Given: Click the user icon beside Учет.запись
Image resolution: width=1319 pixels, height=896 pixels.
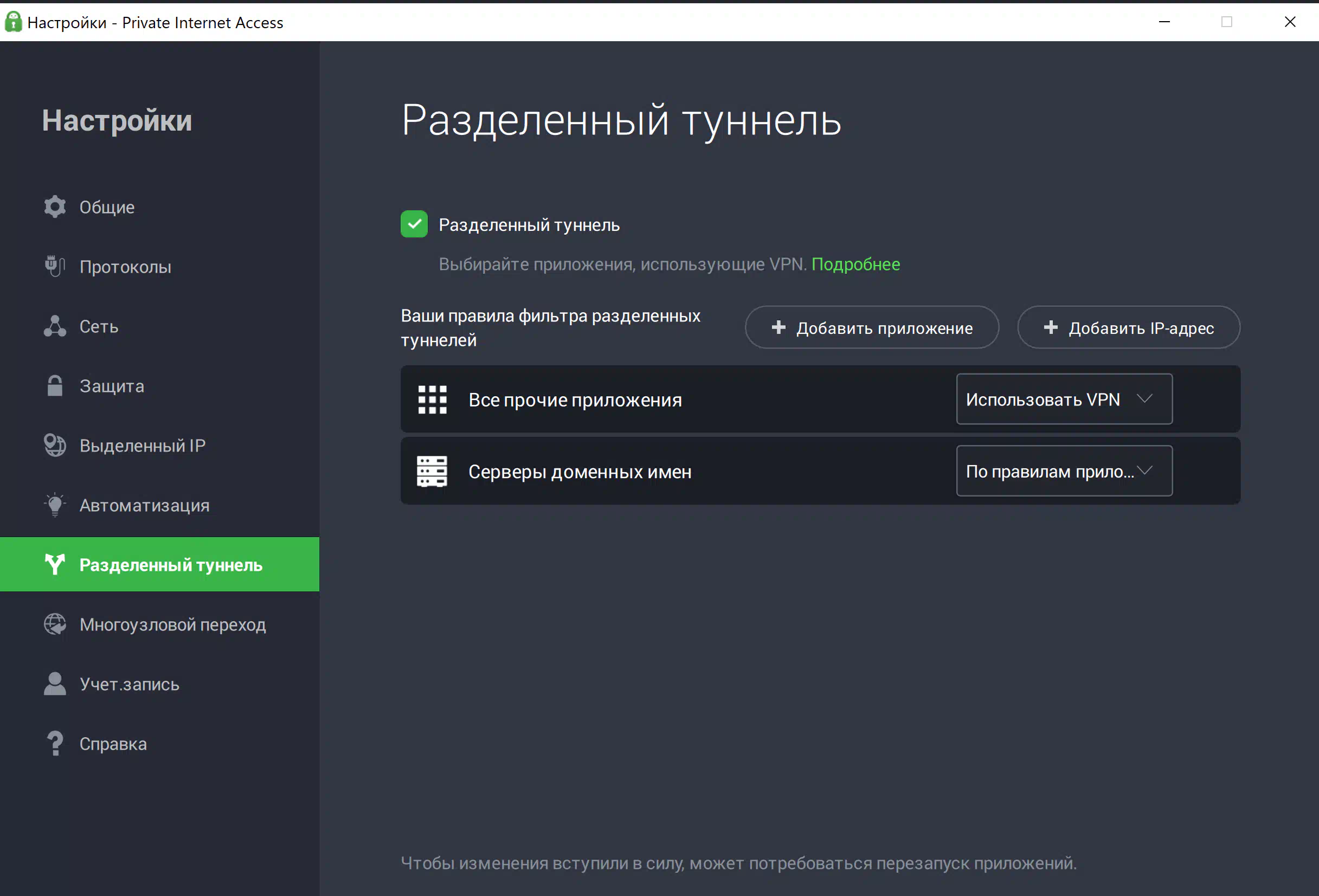Looking at the screenshot, I should pos(55,684).
